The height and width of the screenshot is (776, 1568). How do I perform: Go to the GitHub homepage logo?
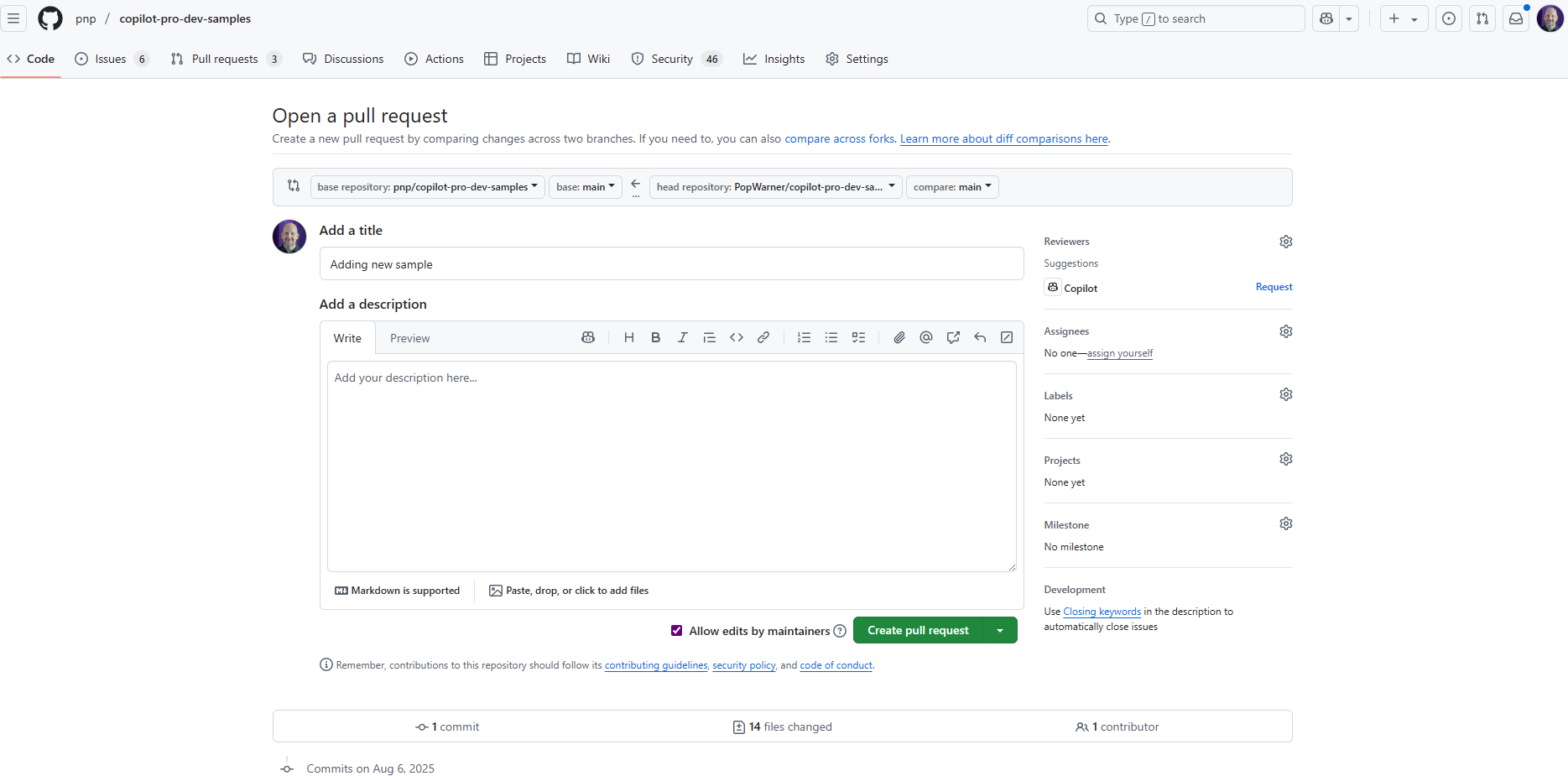[50, 18]
